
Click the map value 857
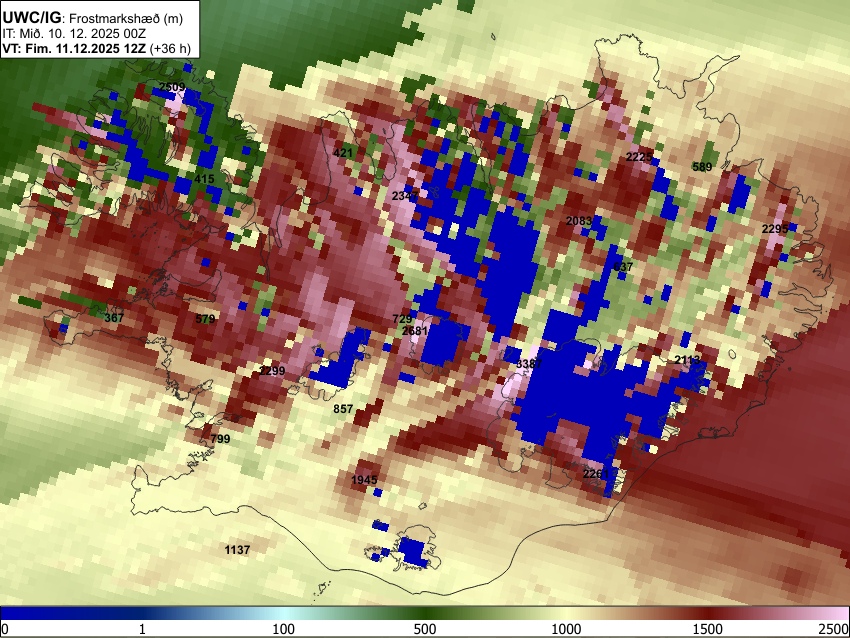point(343,409)
